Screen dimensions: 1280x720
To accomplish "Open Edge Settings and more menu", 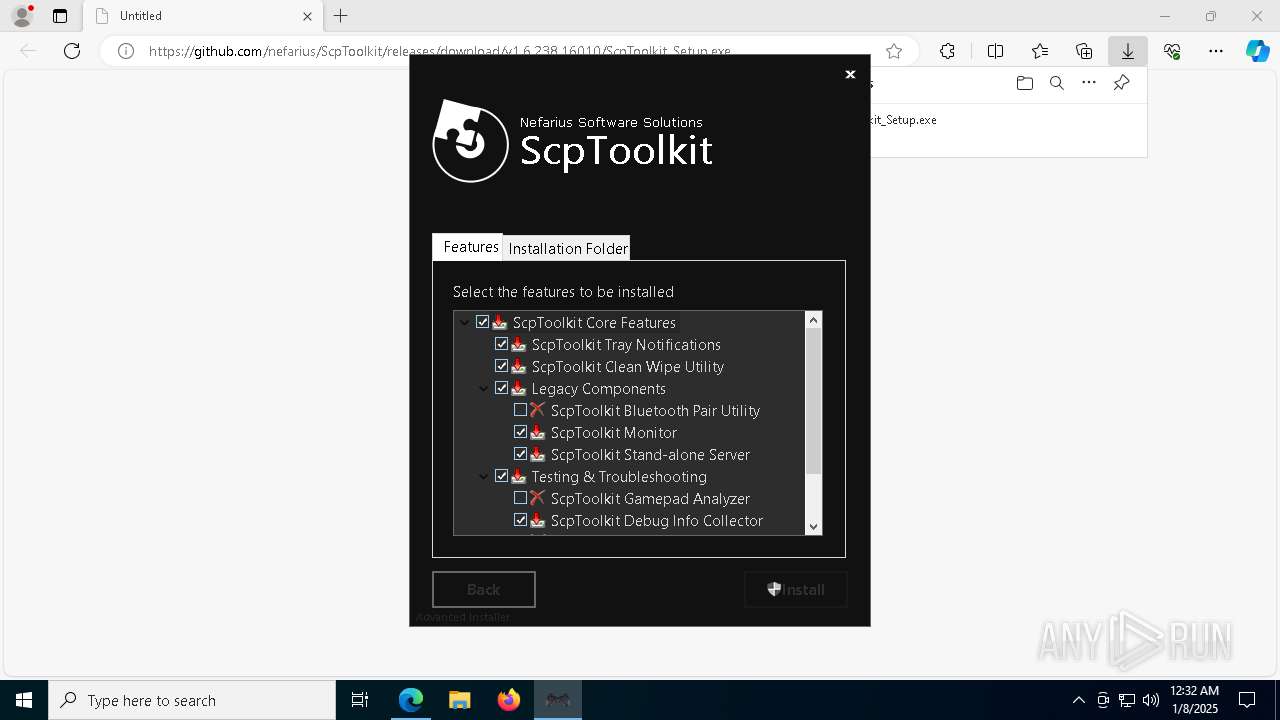I will coord(1216,51).
